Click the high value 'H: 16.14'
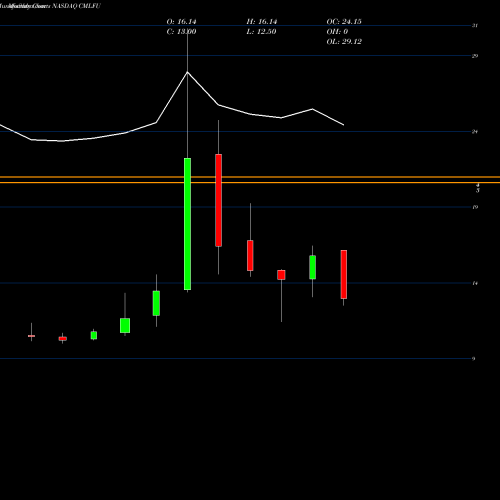 tap(262, 22)
